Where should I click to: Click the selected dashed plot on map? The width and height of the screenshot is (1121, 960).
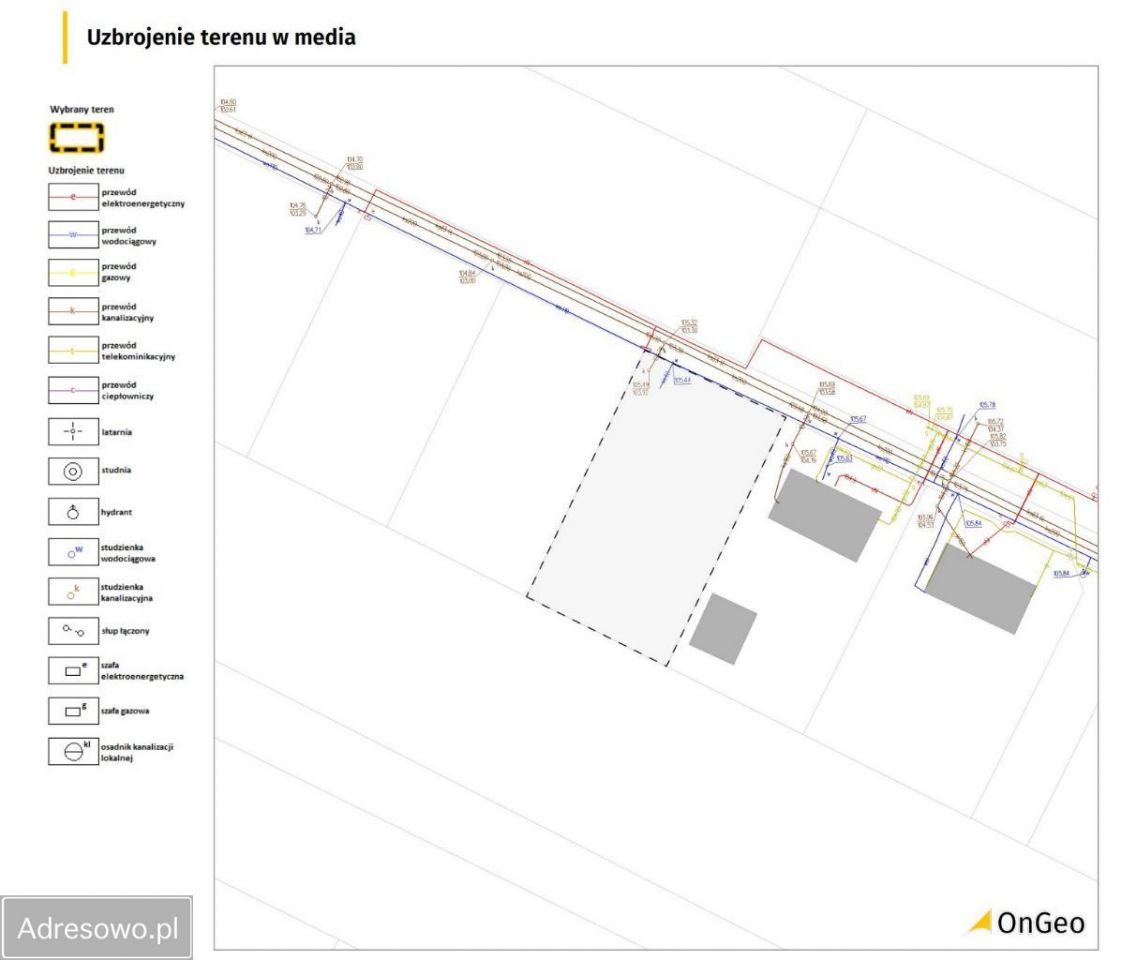[656, 508]
